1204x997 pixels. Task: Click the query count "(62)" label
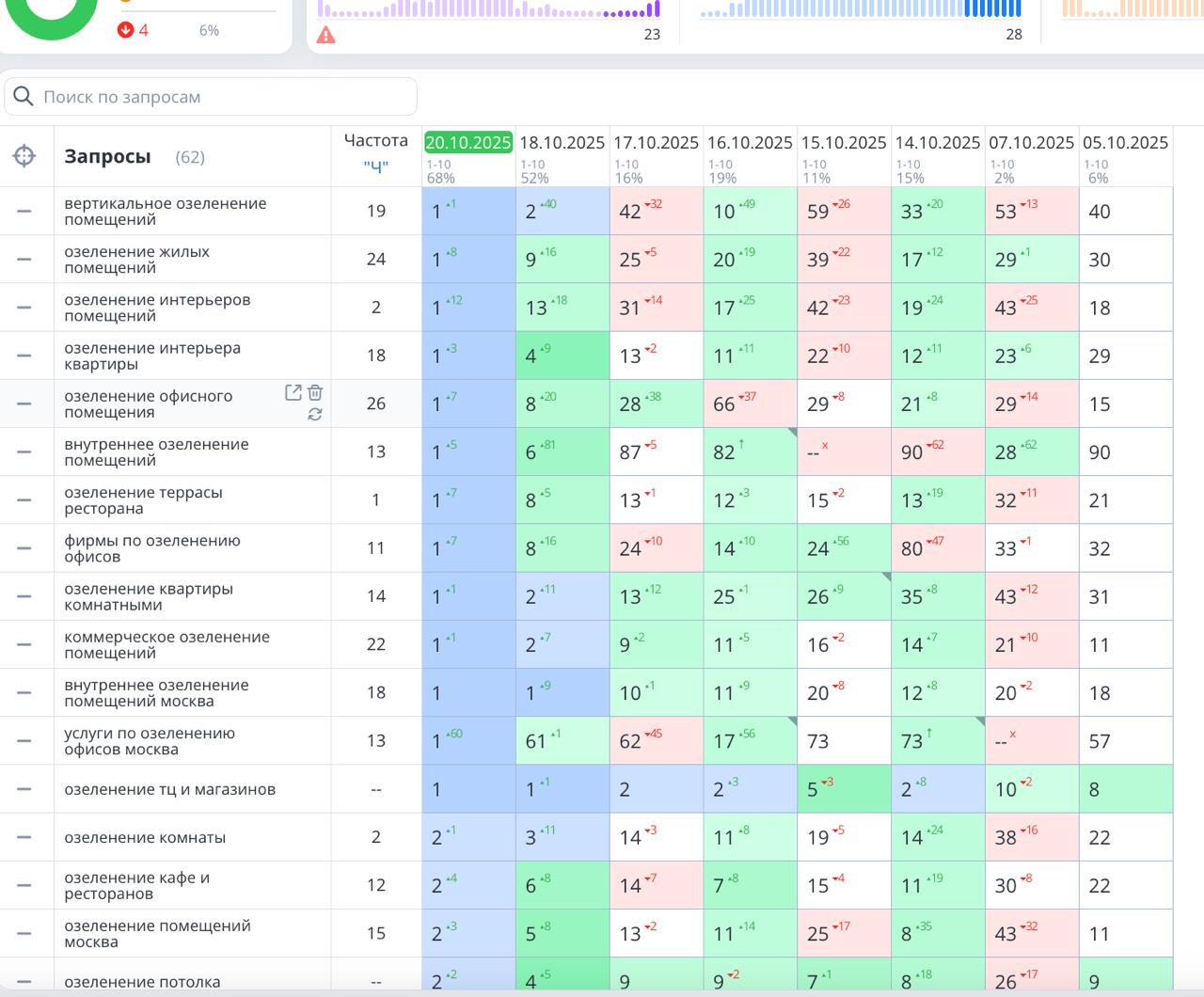click(x=190, y=157)
